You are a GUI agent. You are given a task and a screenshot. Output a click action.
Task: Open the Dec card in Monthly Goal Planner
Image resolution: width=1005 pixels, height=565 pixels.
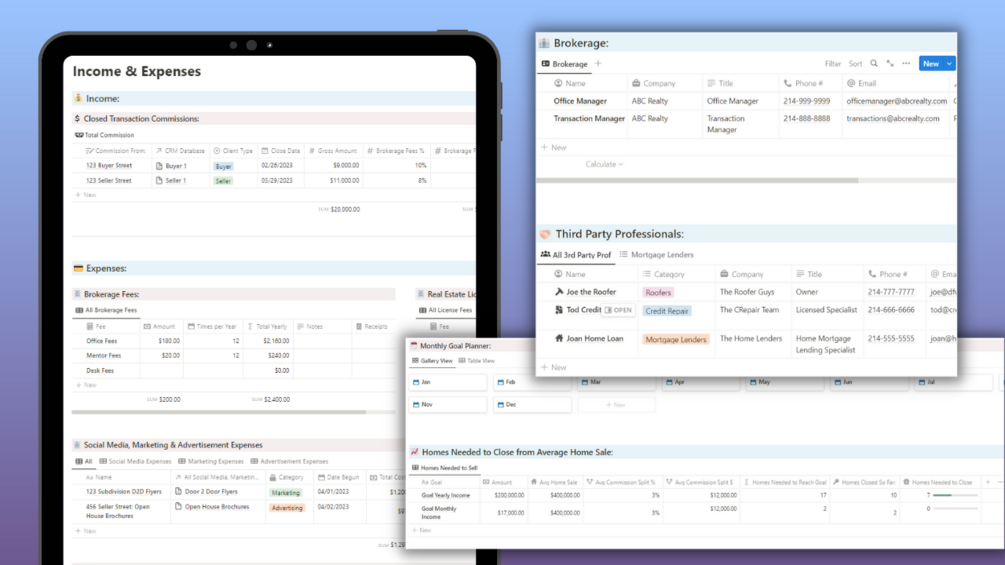(x=531, y=405)
